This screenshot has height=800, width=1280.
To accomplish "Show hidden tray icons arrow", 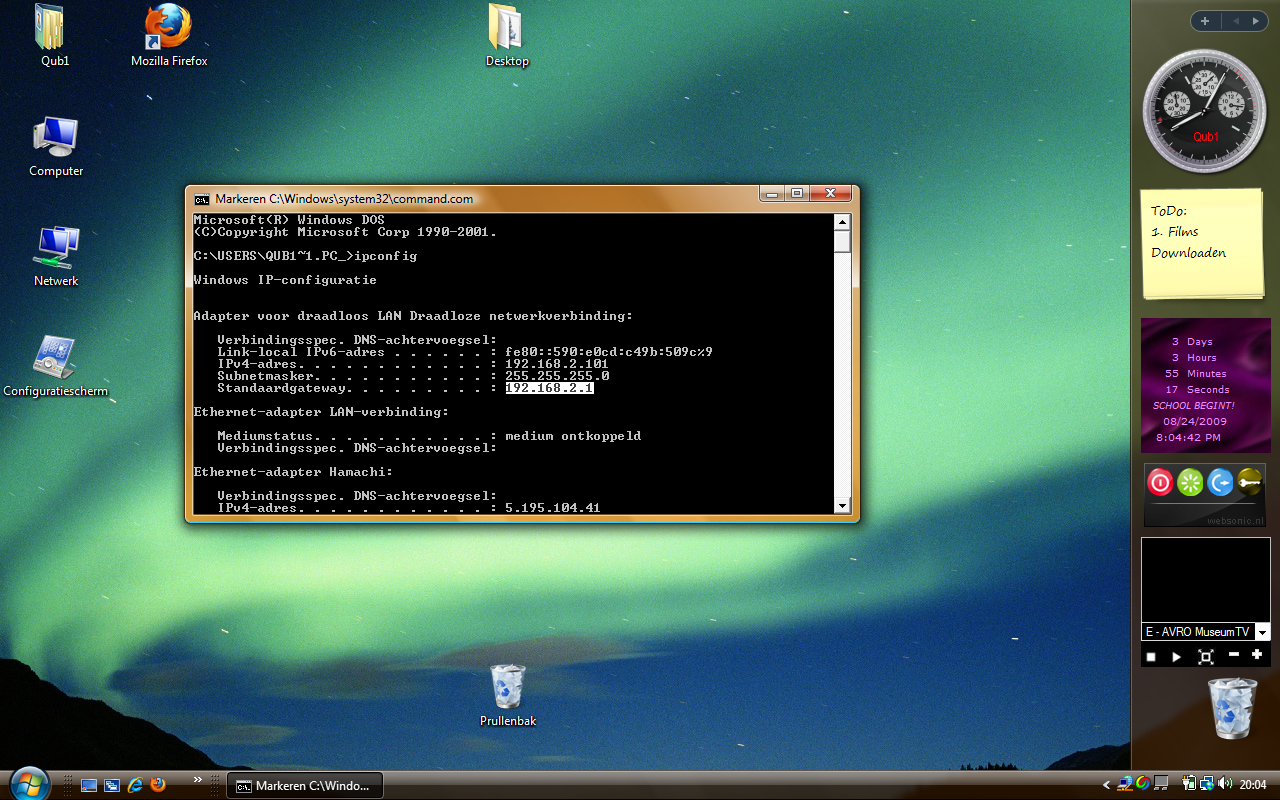I will click(x=1106, y=785).
